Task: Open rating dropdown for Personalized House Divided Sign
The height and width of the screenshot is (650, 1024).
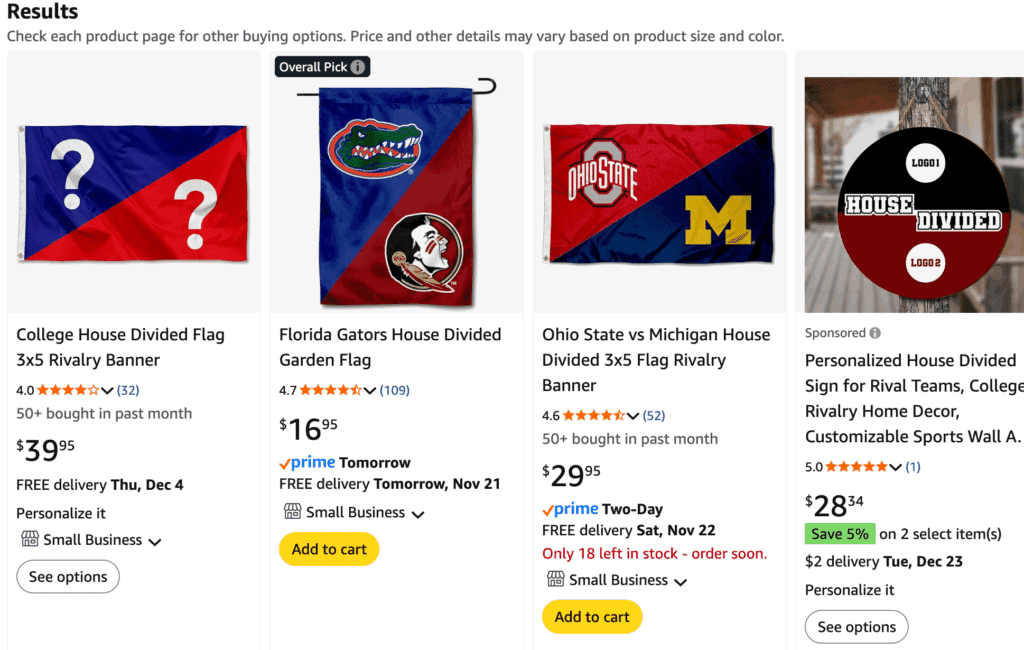Action: point(895,467)
